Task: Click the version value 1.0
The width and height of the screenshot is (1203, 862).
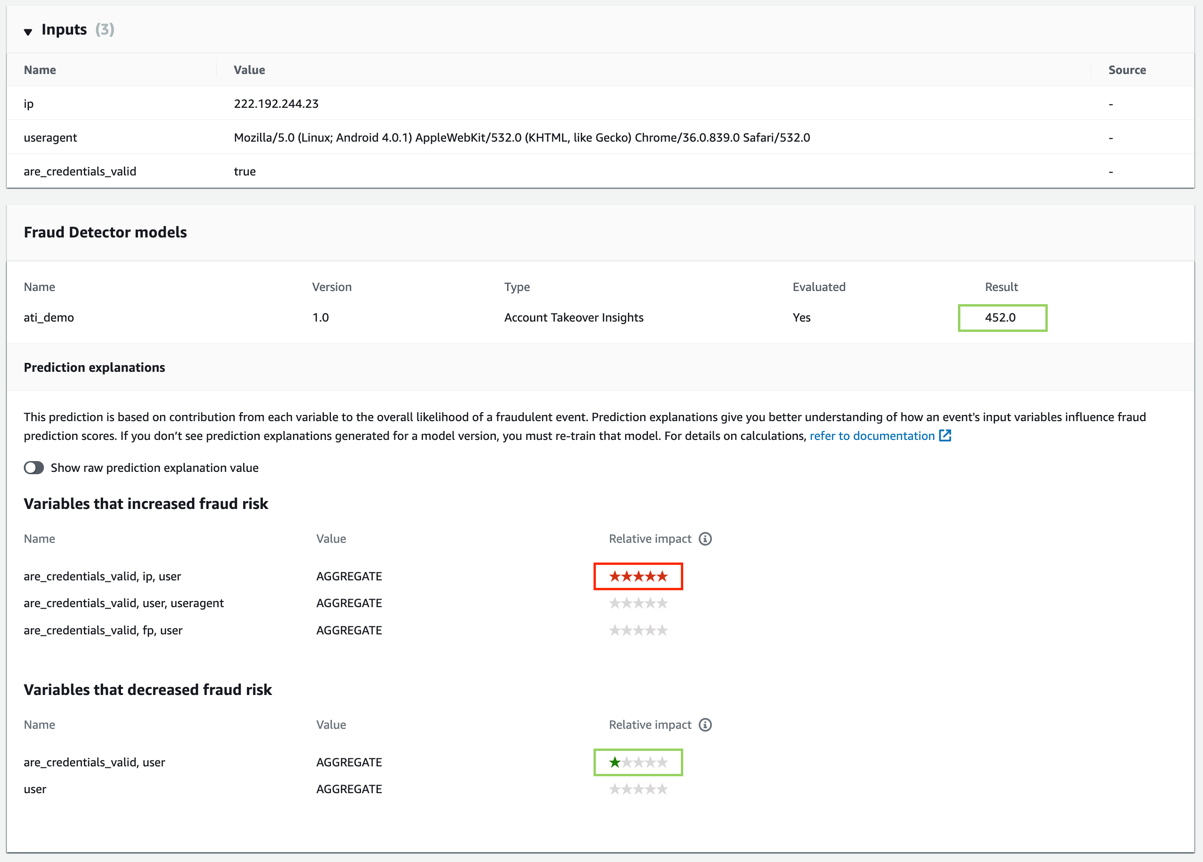Action: tap(320, 318)
